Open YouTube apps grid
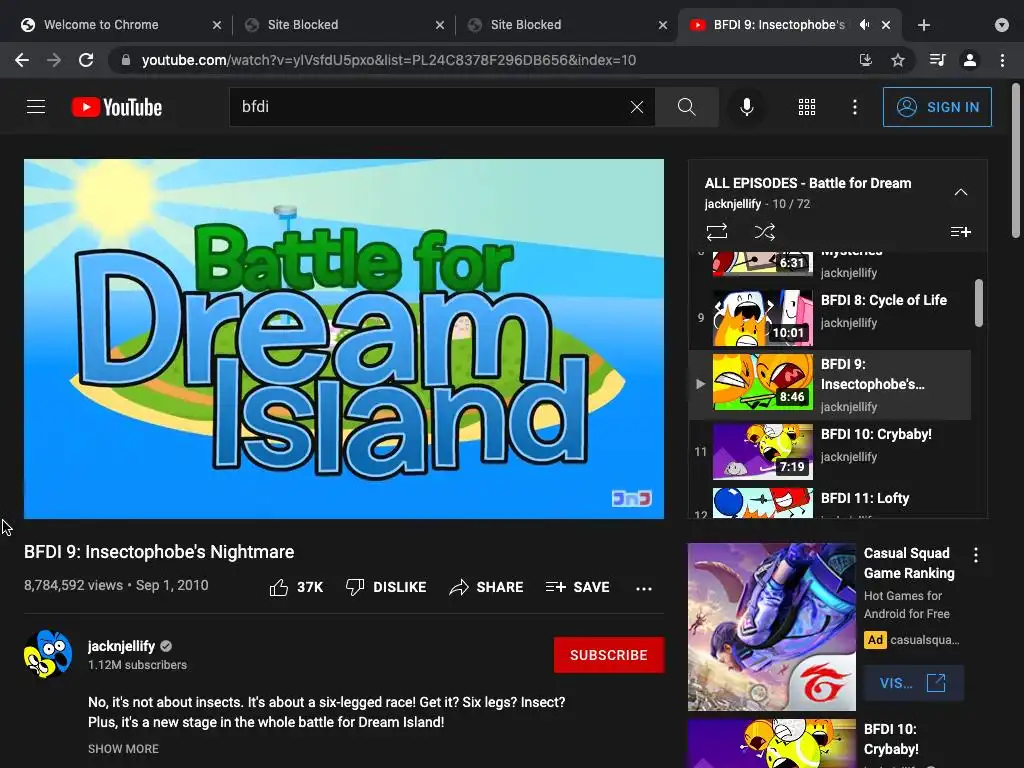 [807, 107]
